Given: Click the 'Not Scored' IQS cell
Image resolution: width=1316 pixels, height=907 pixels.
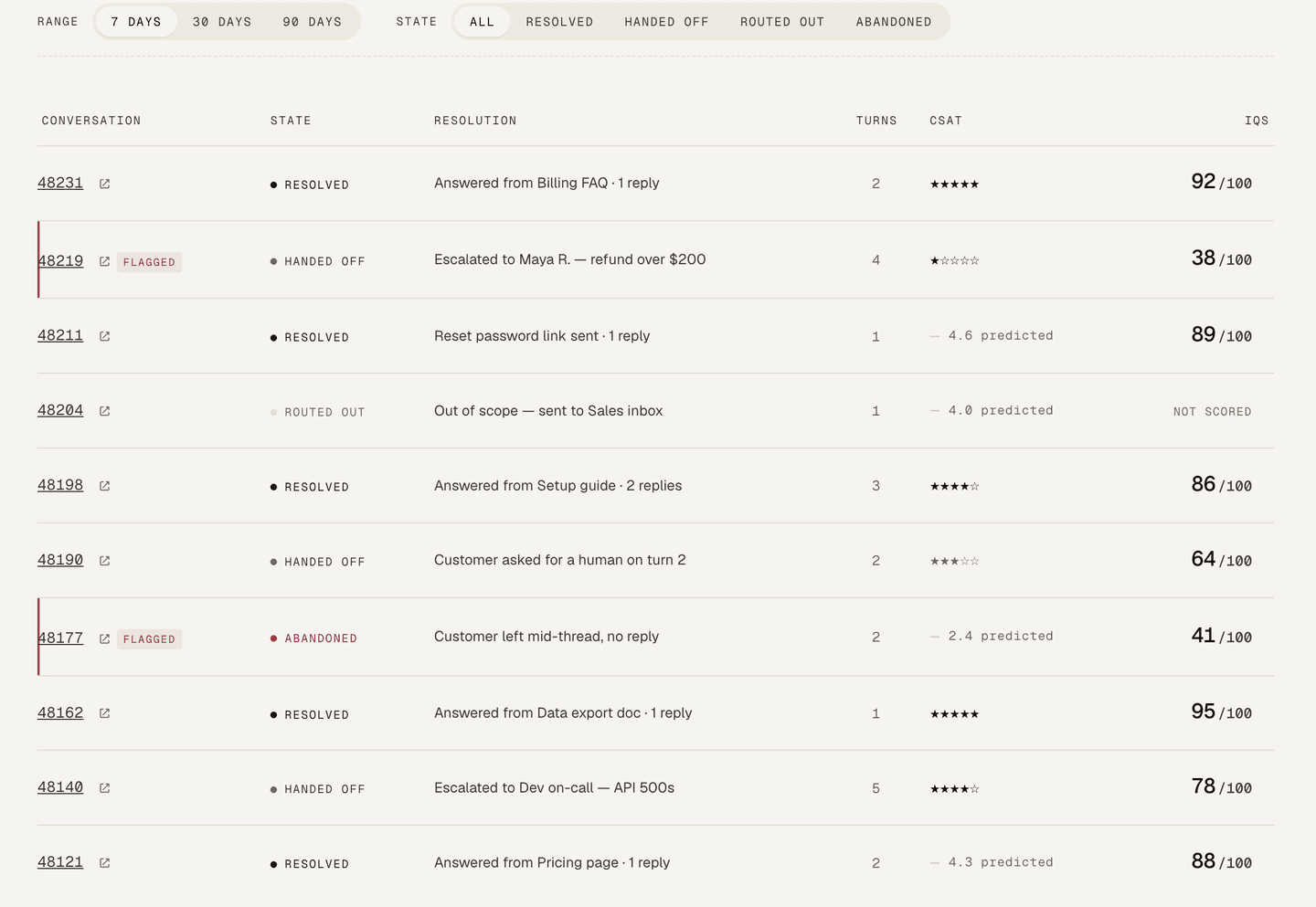Looking at the screenshot, I should (x=1212, y=412).
